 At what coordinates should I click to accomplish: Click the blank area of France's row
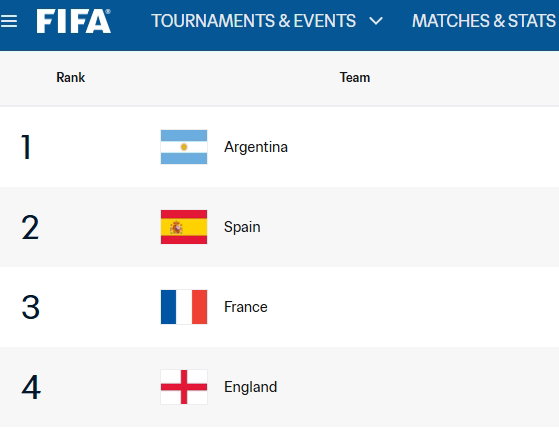(x=410, y=307)
